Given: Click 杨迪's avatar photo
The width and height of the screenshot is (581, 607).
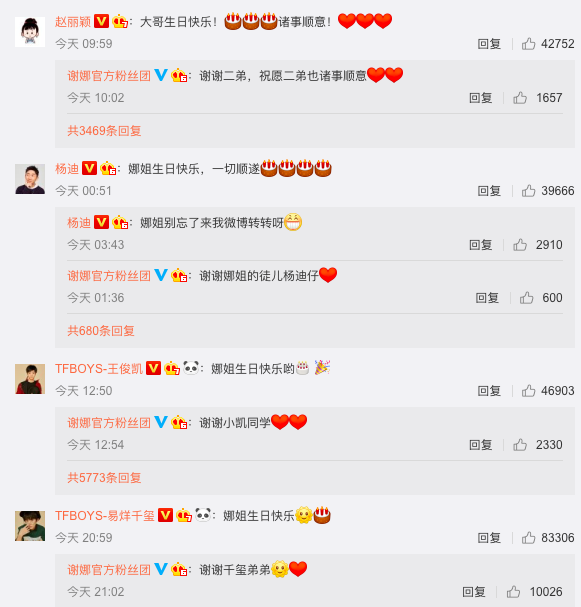Looking at the screenshot, I should point(30,179).
